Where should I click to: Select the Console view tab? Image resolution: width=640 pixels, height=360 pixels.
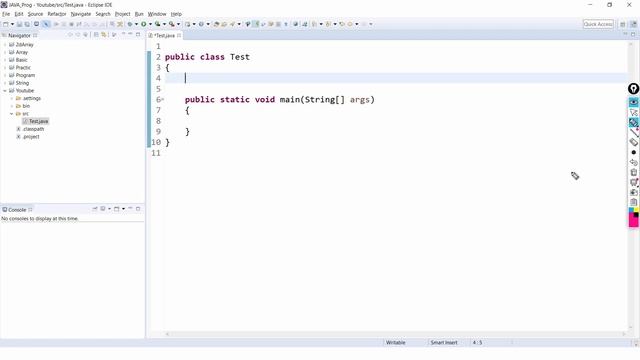coord(17,210)
